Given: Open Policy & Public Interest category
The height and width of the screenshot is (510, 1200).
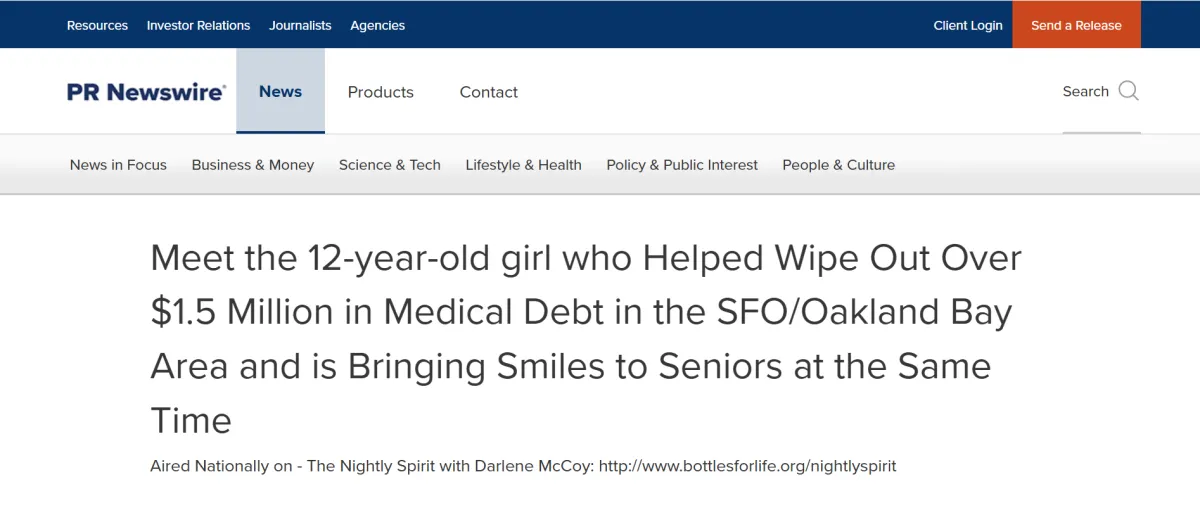Looking at the screenshot, I should pos(682,165).
